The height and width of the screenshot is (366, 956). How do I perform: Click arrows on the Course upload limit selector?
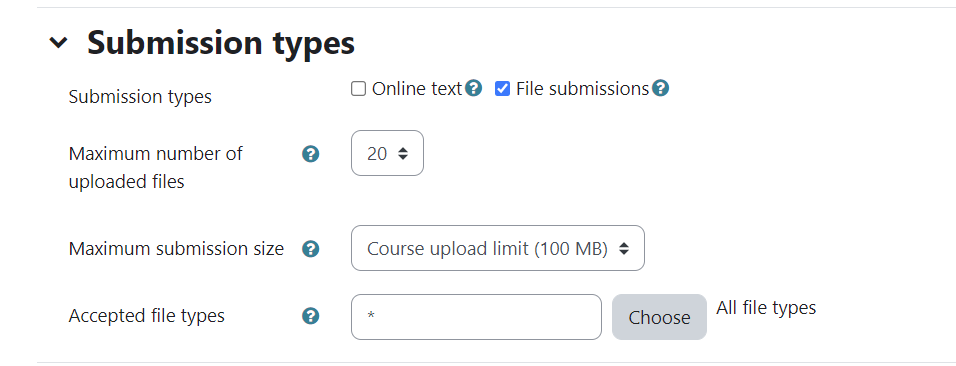[x=623, y=249]
